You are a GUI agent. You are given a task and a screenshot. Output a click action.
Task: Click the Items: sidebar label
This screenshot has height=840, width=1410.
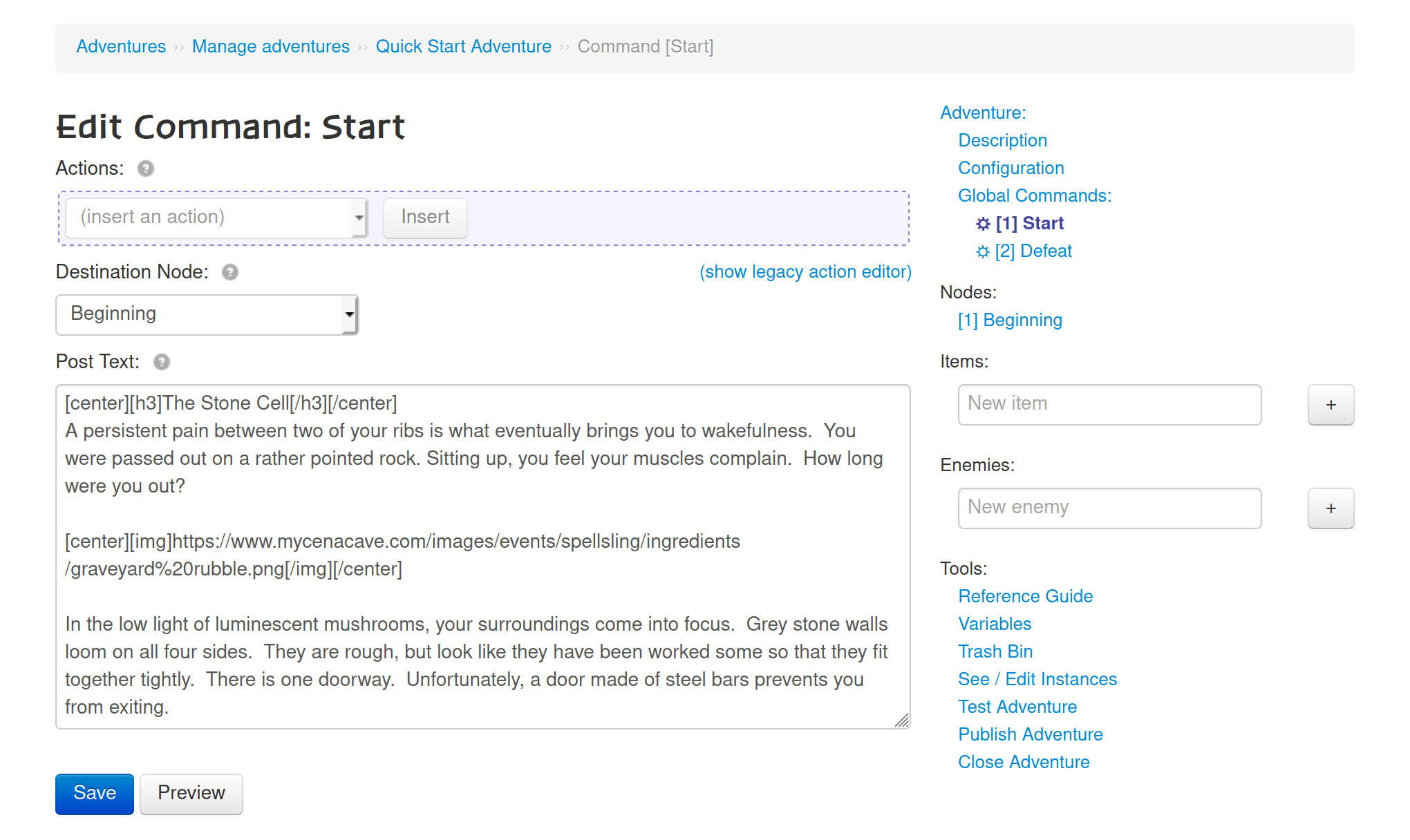coord(964,361)
